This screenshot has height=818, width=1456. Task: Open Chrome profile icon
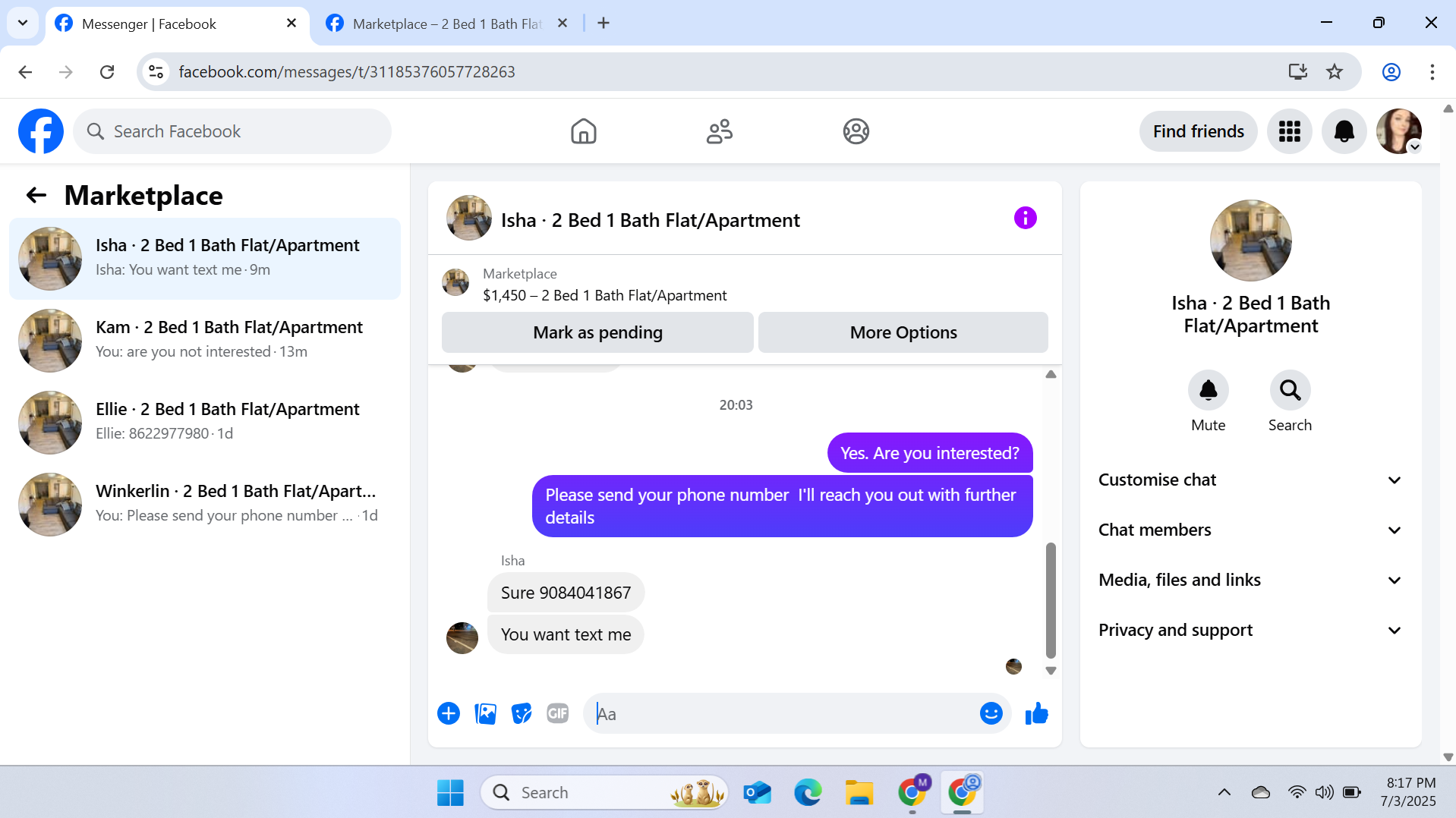pos(1391,71)
